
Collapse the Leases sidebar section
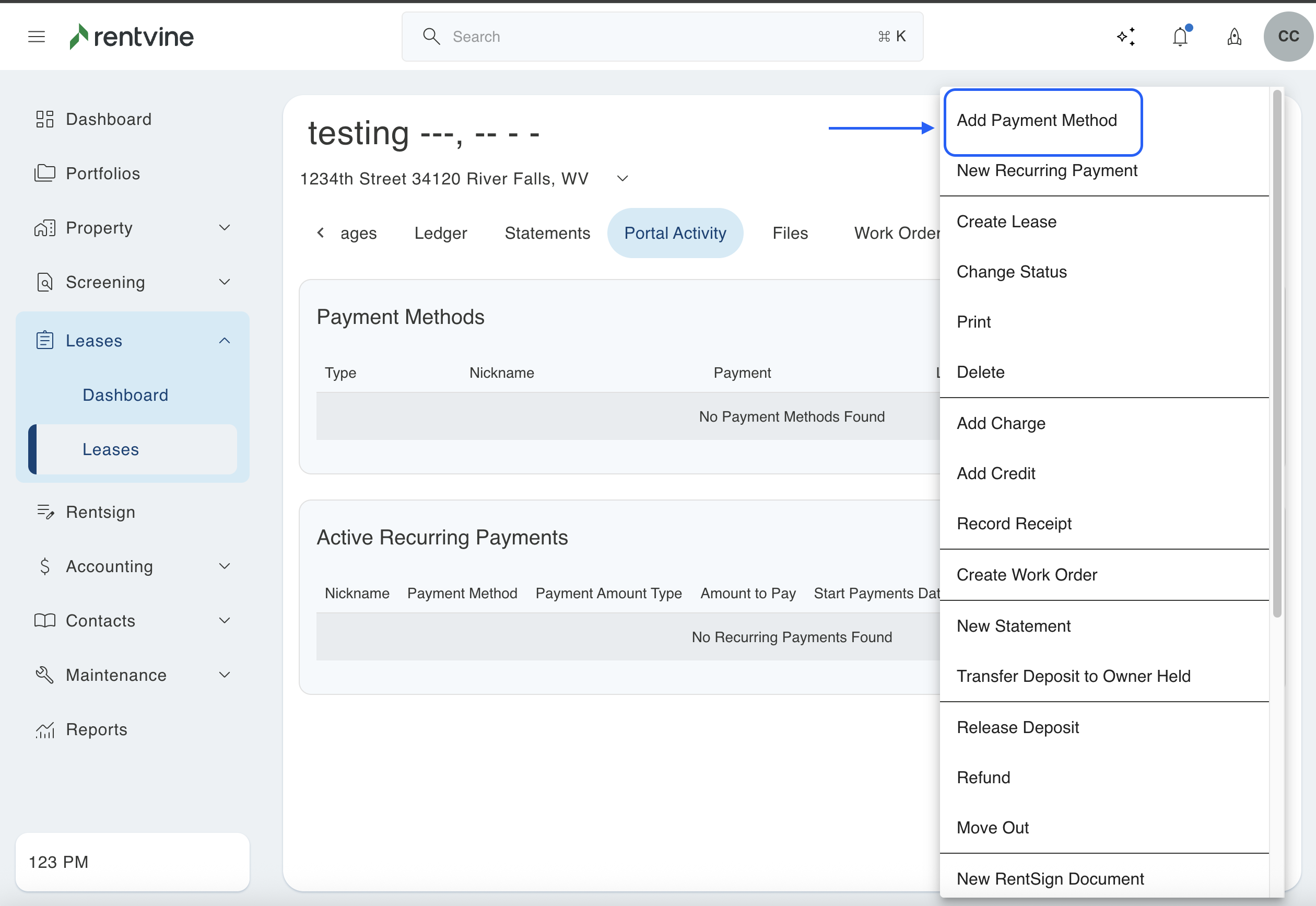click(x=225, y=341)
